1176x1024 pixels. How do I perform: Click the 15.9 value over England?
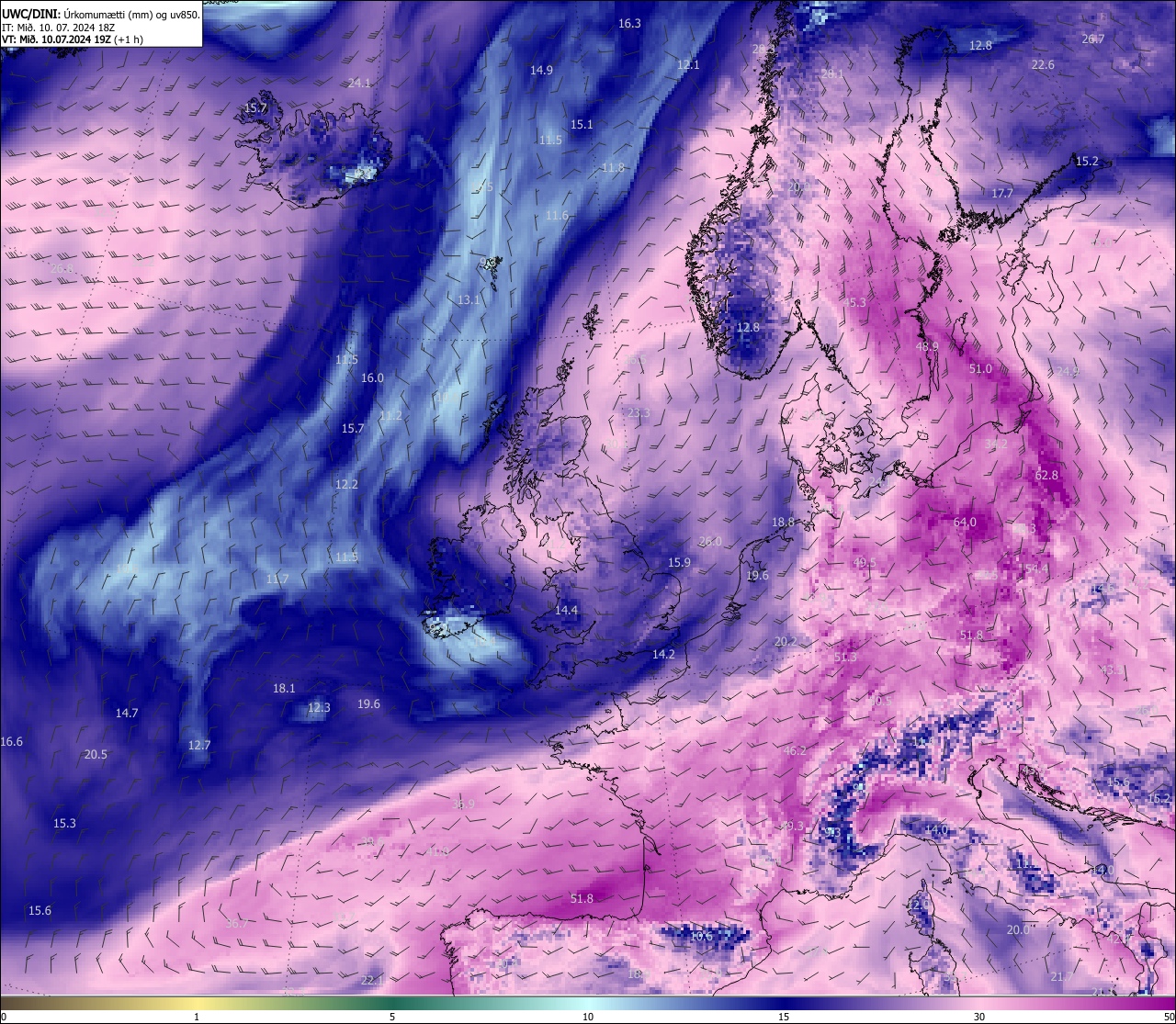679,563
